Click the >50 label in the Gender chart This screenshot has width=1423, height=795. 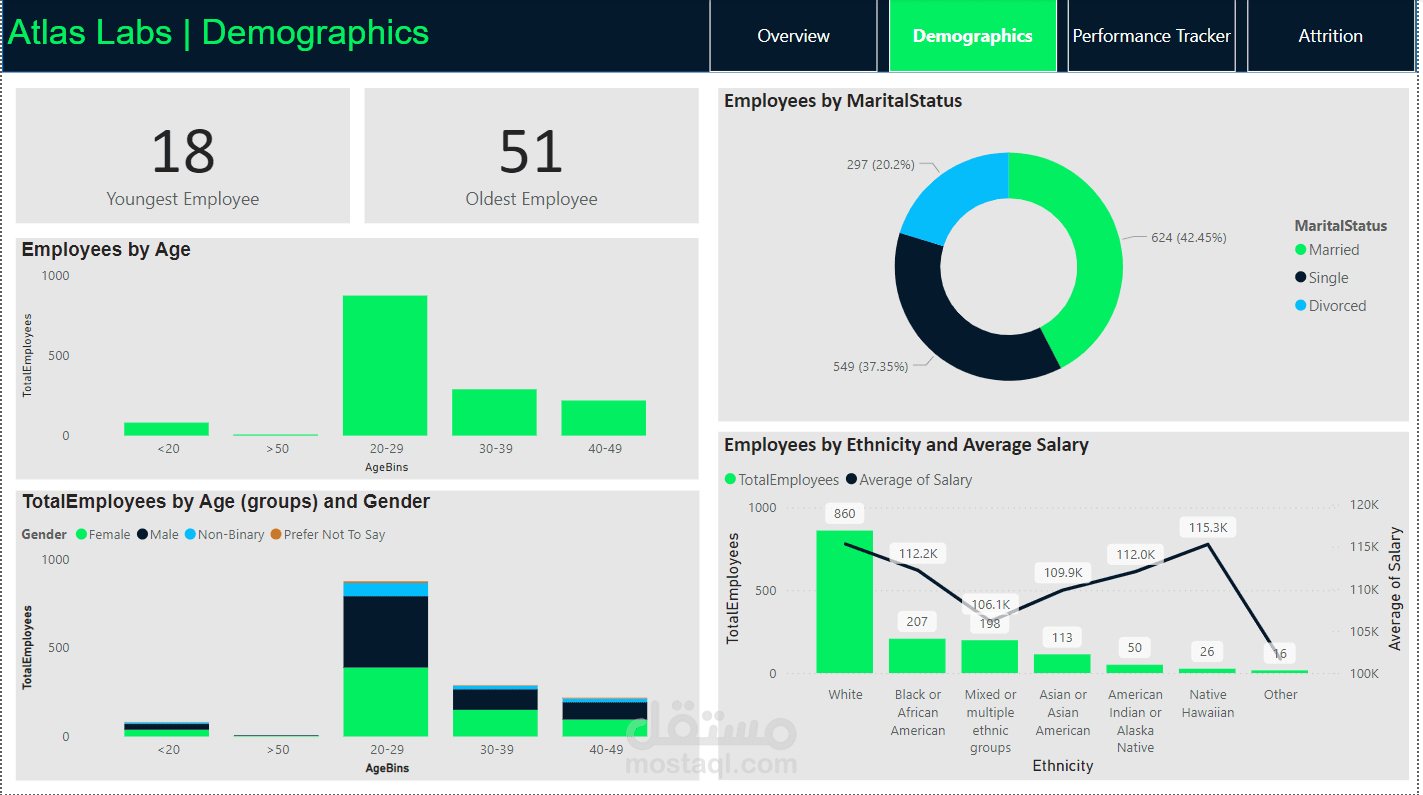click(277, 750)
